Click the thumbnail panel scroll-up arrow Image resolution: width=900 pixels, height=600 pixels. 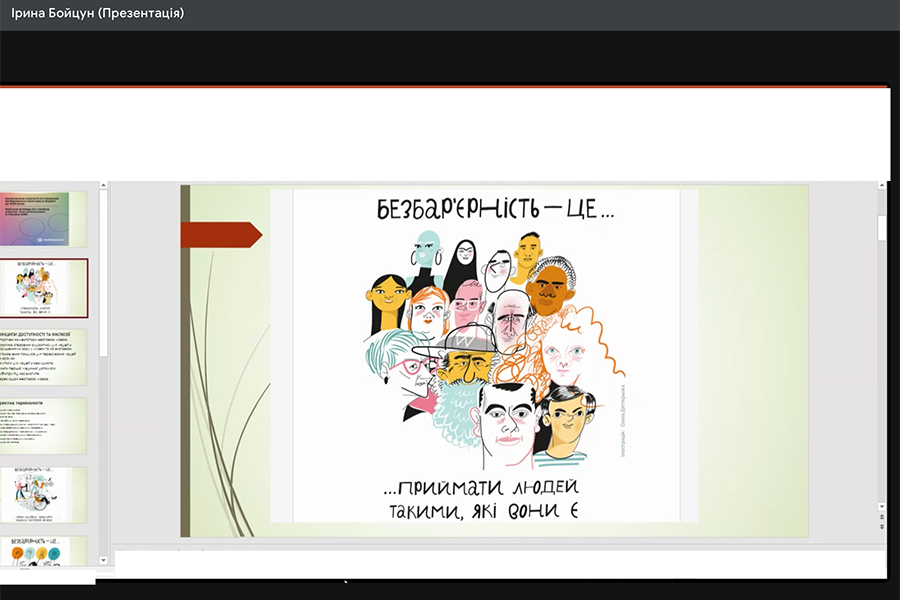click(x=103, y=187)
